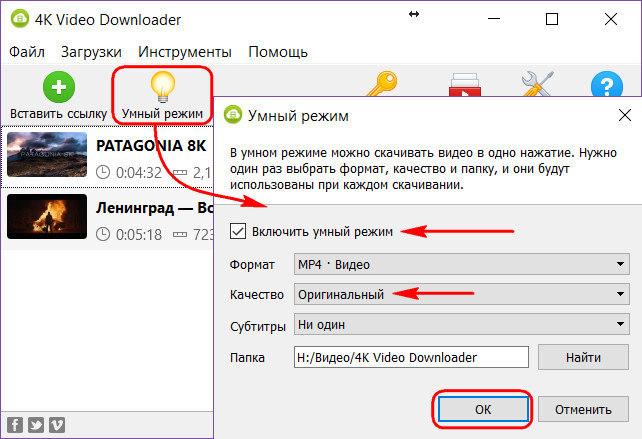The image size is (642, 439).
Task: Click the 0:05:18 duration text
Action: click(x=139, y=235)
